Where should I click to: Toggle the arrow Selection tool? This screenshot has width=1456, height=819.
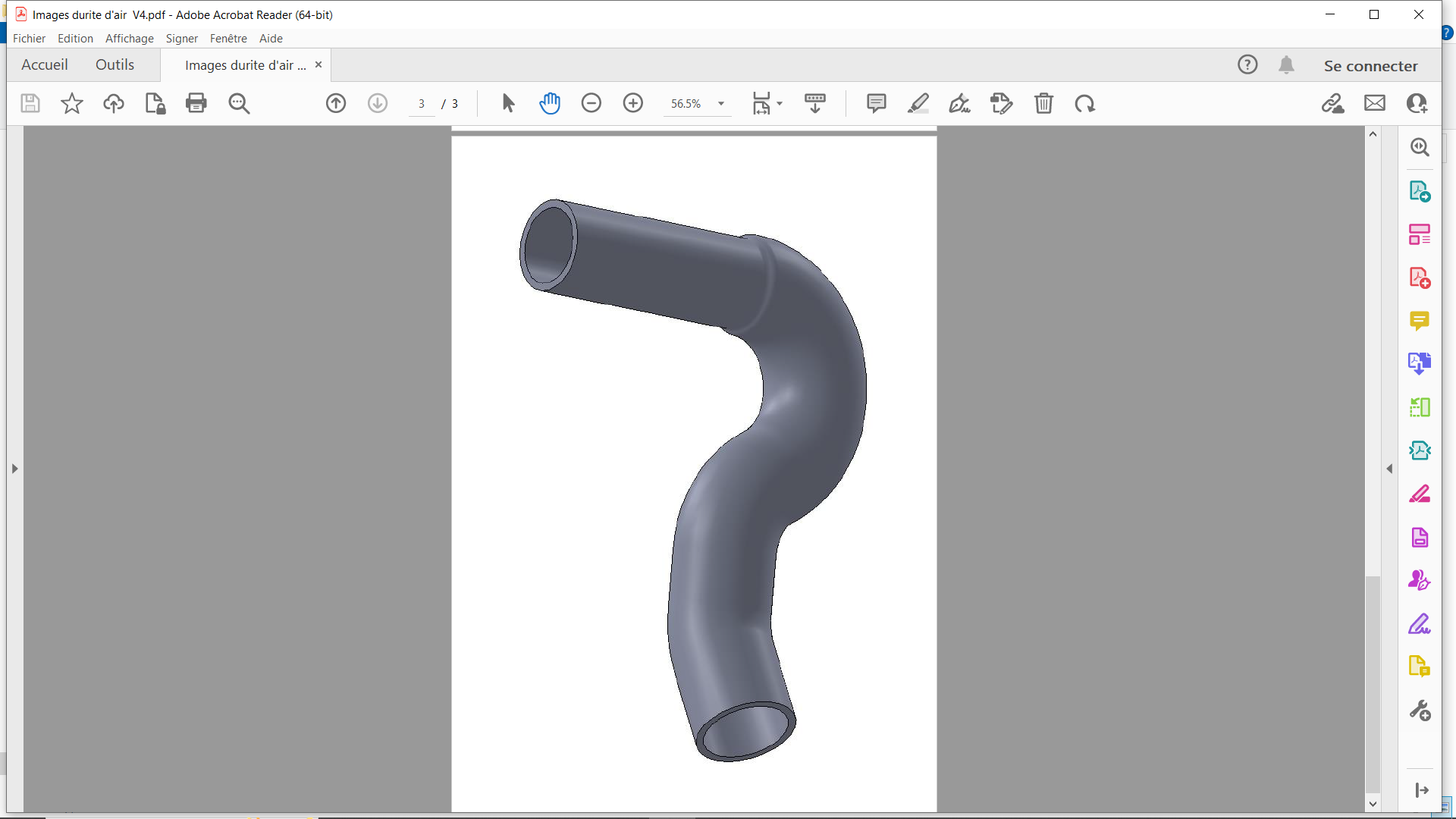(x=508, y=103)
